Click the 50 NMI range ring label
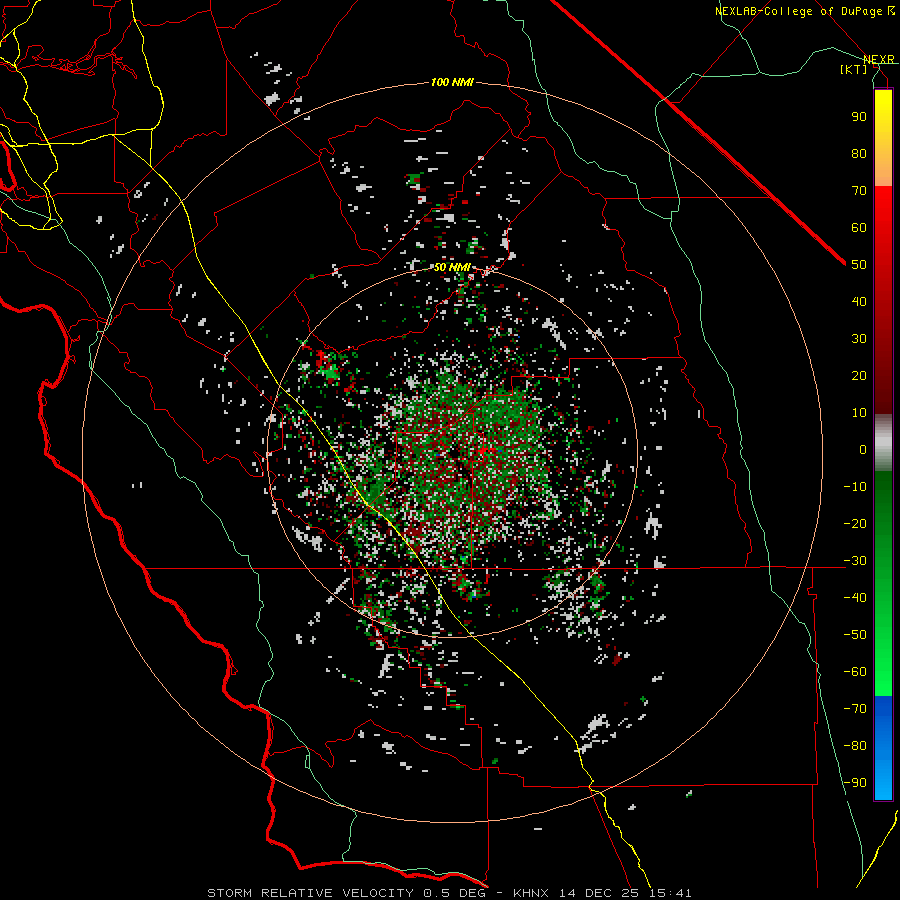 point(452,267)
